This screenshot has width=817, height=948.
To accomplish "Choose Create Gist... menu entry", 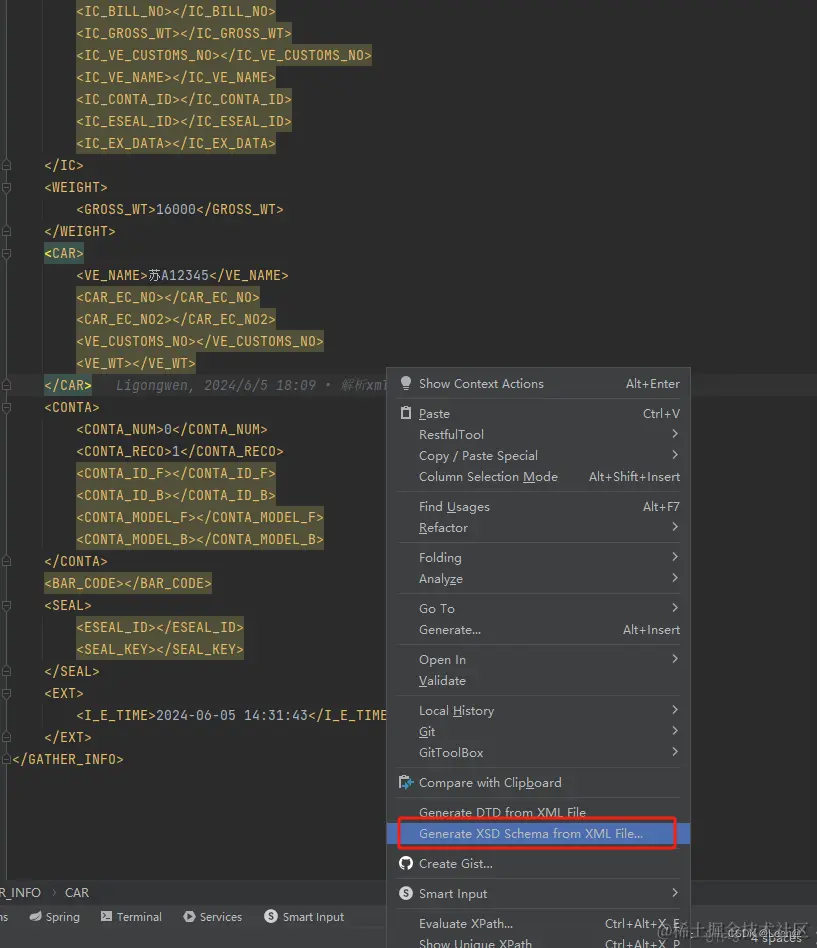I will click(x=538, y=863).
